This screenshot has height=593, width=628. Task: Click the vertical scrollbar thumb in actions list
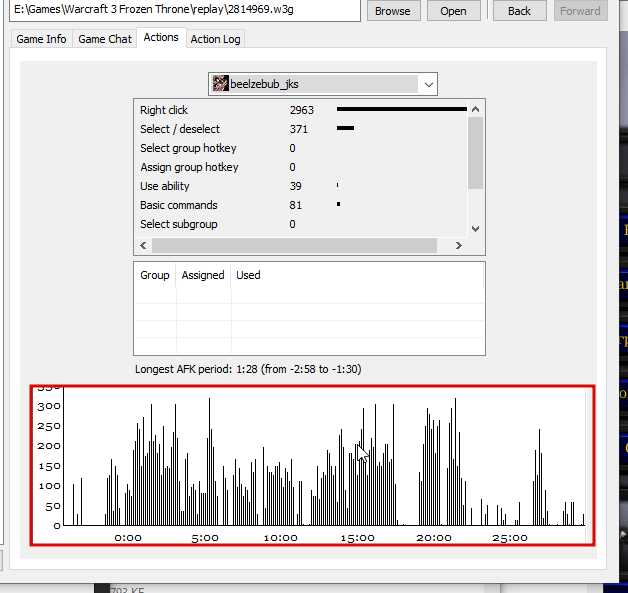(x=475, y=153)
